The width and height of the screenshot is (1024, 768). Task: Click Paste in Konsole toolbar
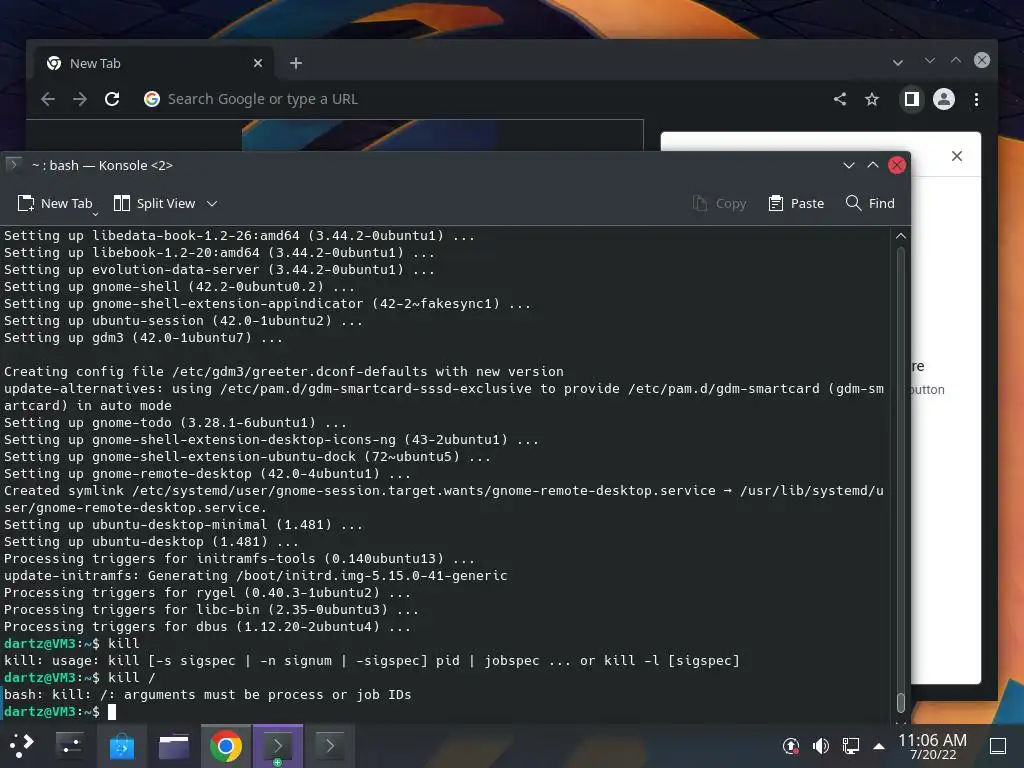click(796, 204)
